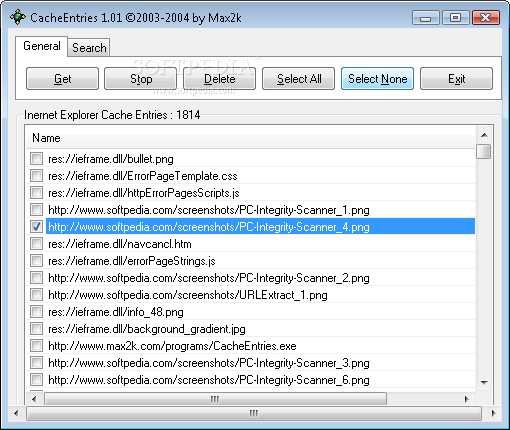Screen dimensions: 510x430
Task: Click the list's scroll down arrow
Action: point(484,383)
